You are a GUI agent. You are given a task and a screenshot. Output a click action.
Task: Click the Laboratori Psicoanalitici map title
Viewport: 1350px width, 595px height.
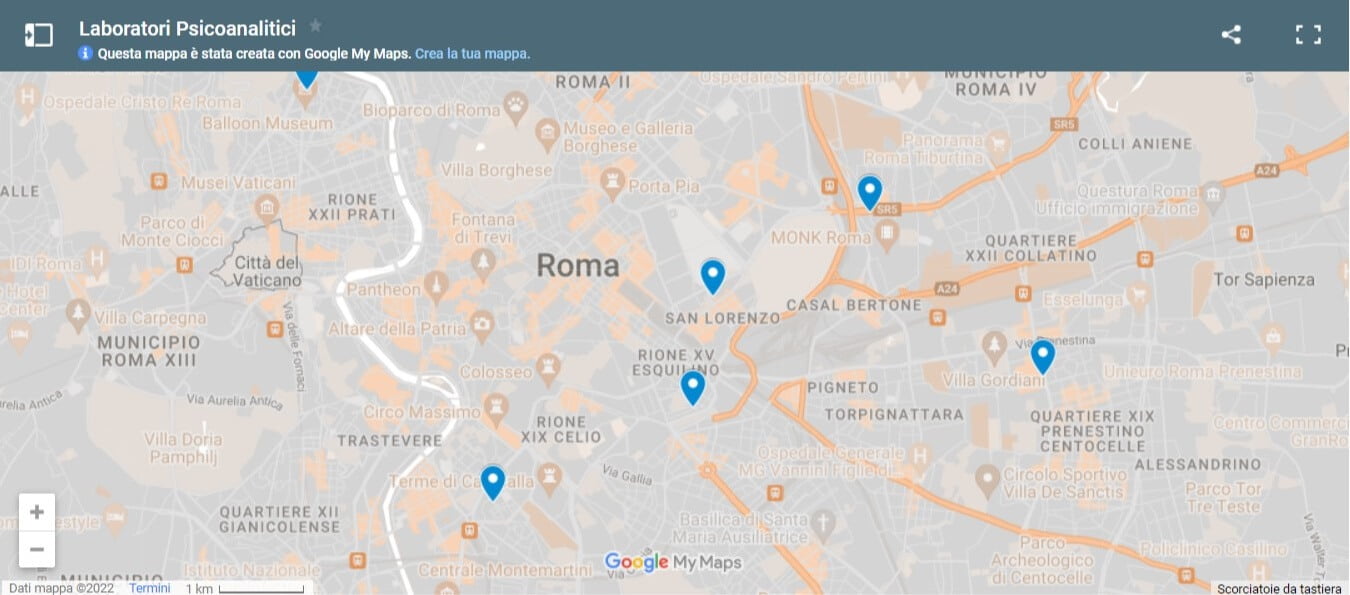(187, 28)
